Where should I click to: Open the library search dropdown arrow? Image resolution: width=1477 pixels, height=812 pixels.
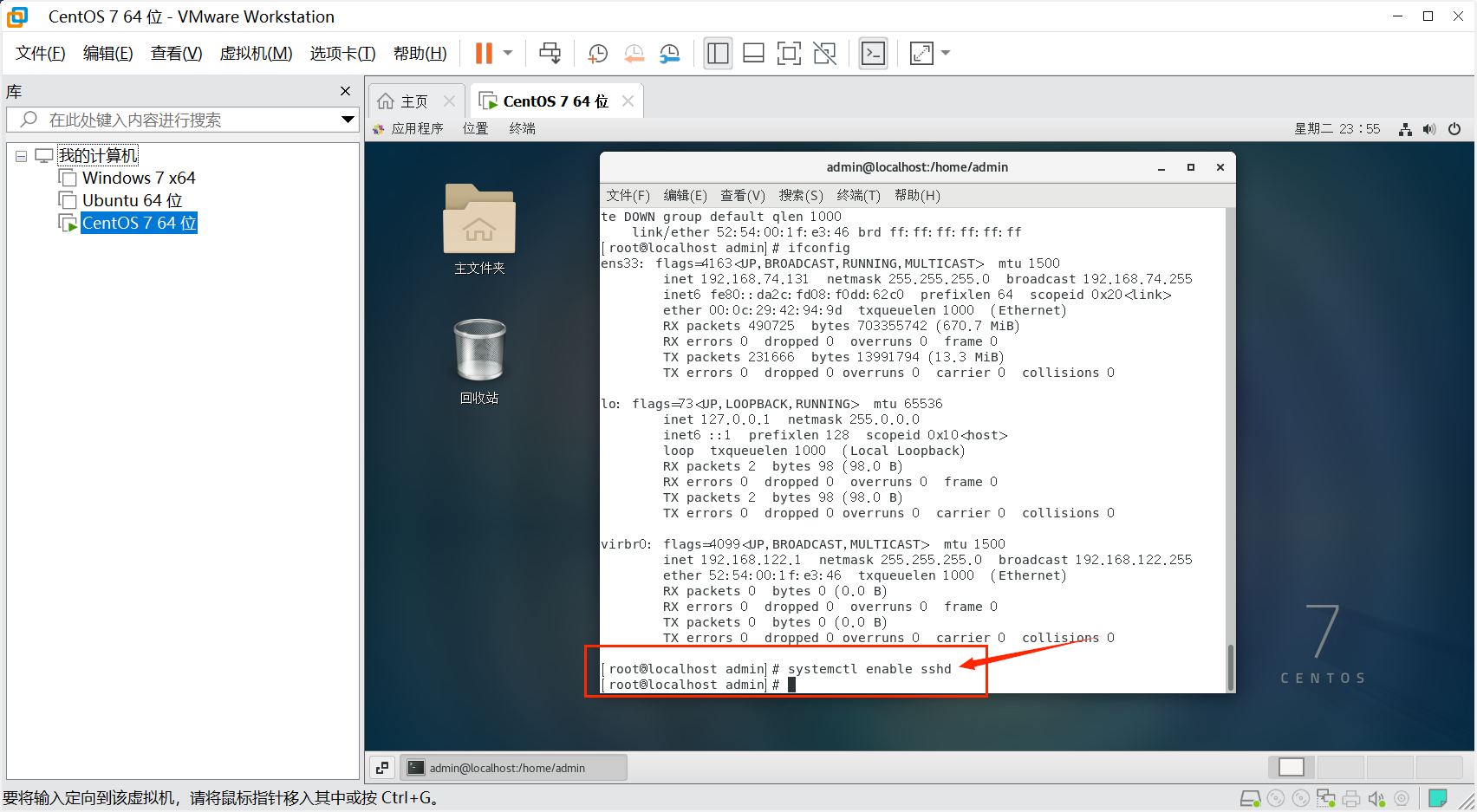pos(348,120)
